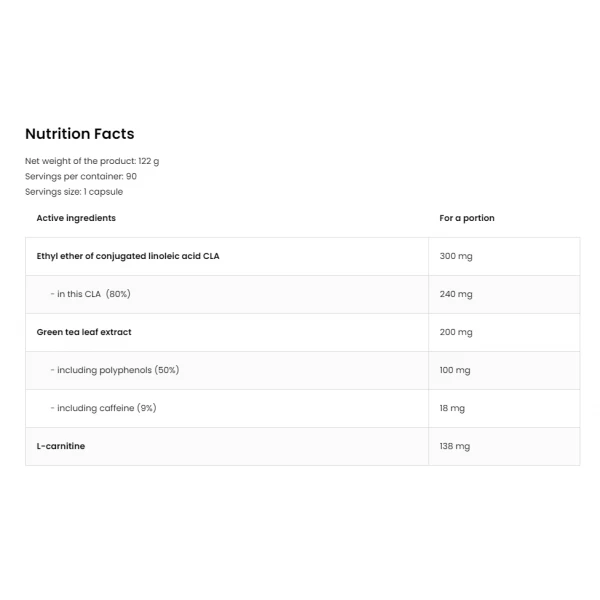The height and width of the screenshot is (600, 600).
Task: Select the in this CLA (80%) row
Action: click(303, 294)
